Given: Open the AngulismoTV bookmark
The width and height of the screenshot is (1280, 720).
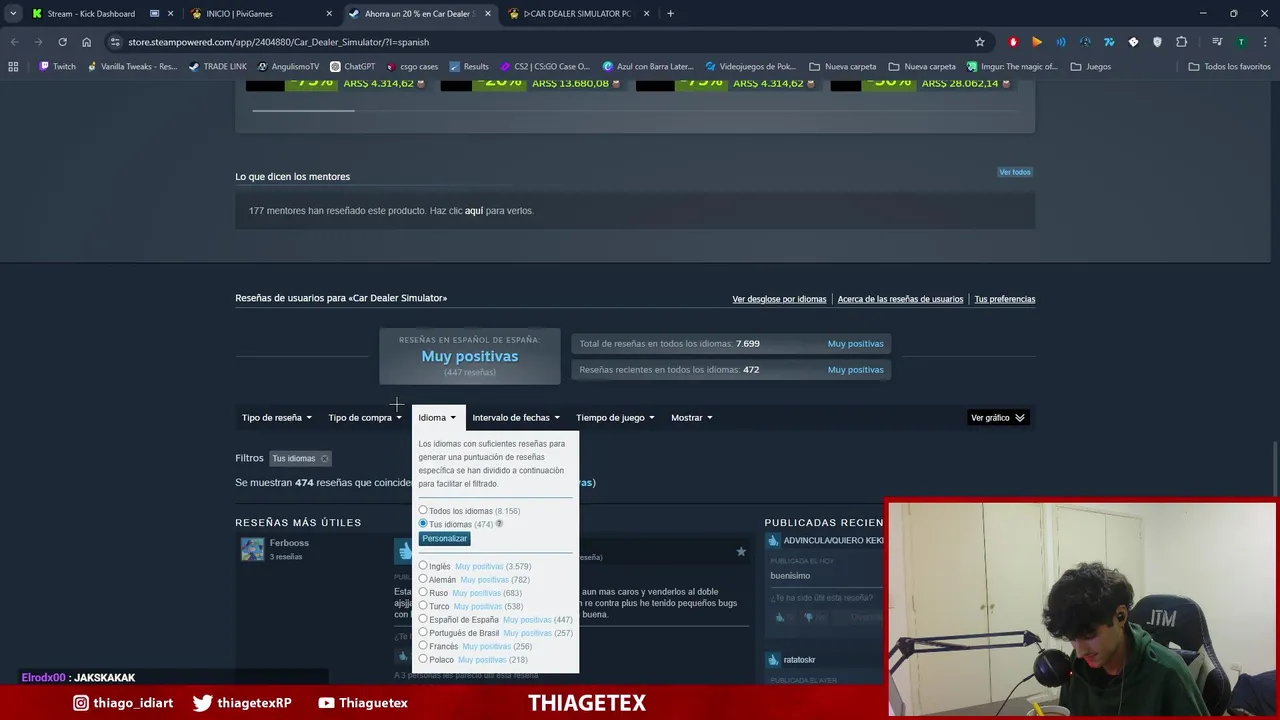Looking at the screenshot, I should (x=288, y=67).
